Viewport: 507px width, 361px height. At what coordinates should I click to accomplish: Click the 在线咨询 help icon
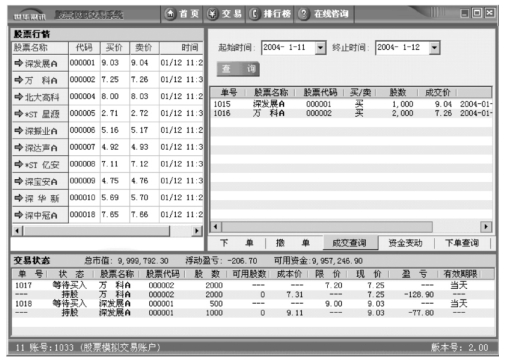303,14
